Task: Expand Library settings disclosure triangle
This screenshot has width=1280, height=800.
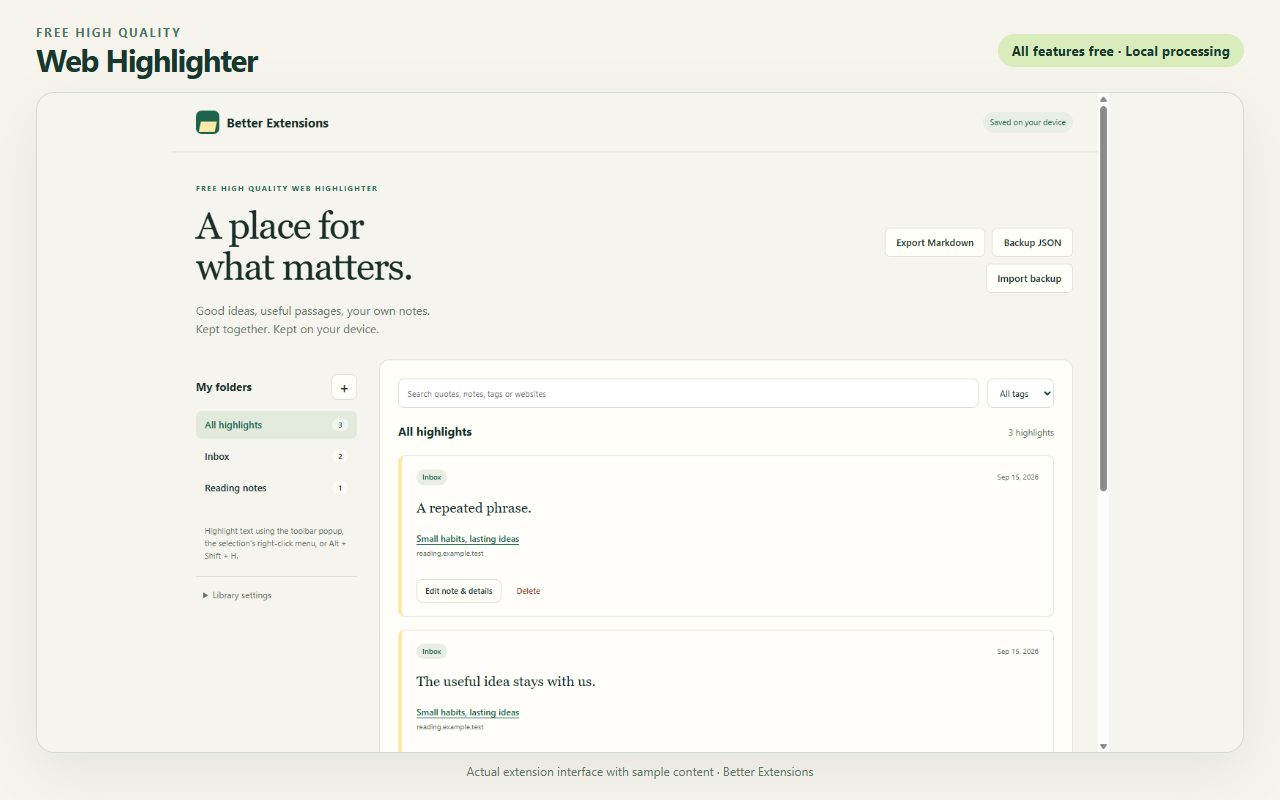Action: tap(206, 595)
